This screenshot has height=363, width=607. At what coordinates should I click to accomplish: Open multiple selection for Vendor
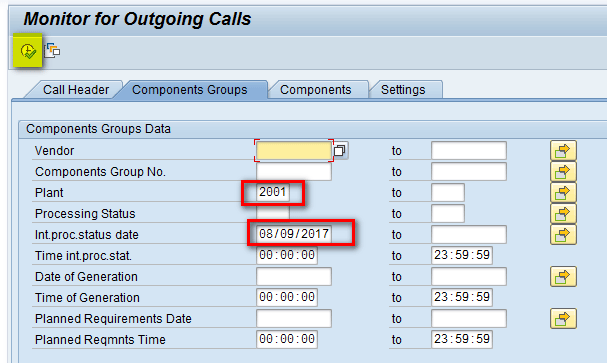(x=563, y=151)
